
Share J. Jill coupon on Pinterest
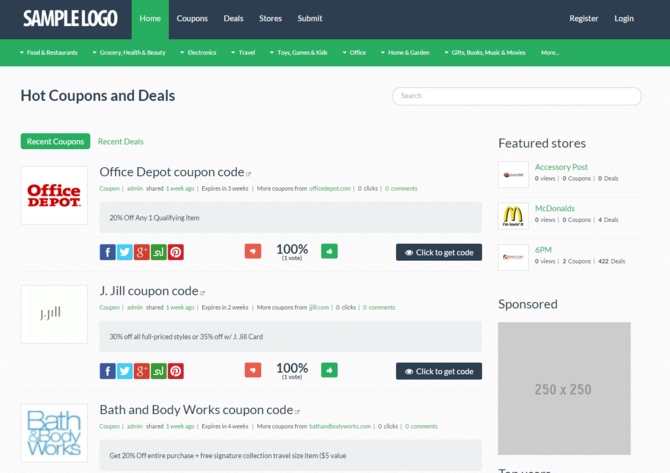[176, 371]
